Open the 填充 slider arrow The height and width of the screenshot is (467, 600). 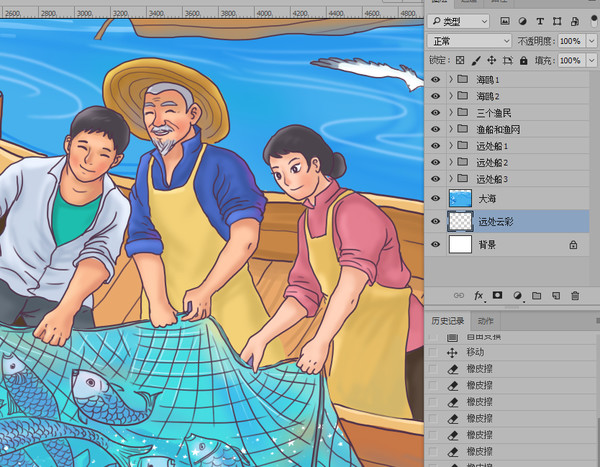pos(592,60)
